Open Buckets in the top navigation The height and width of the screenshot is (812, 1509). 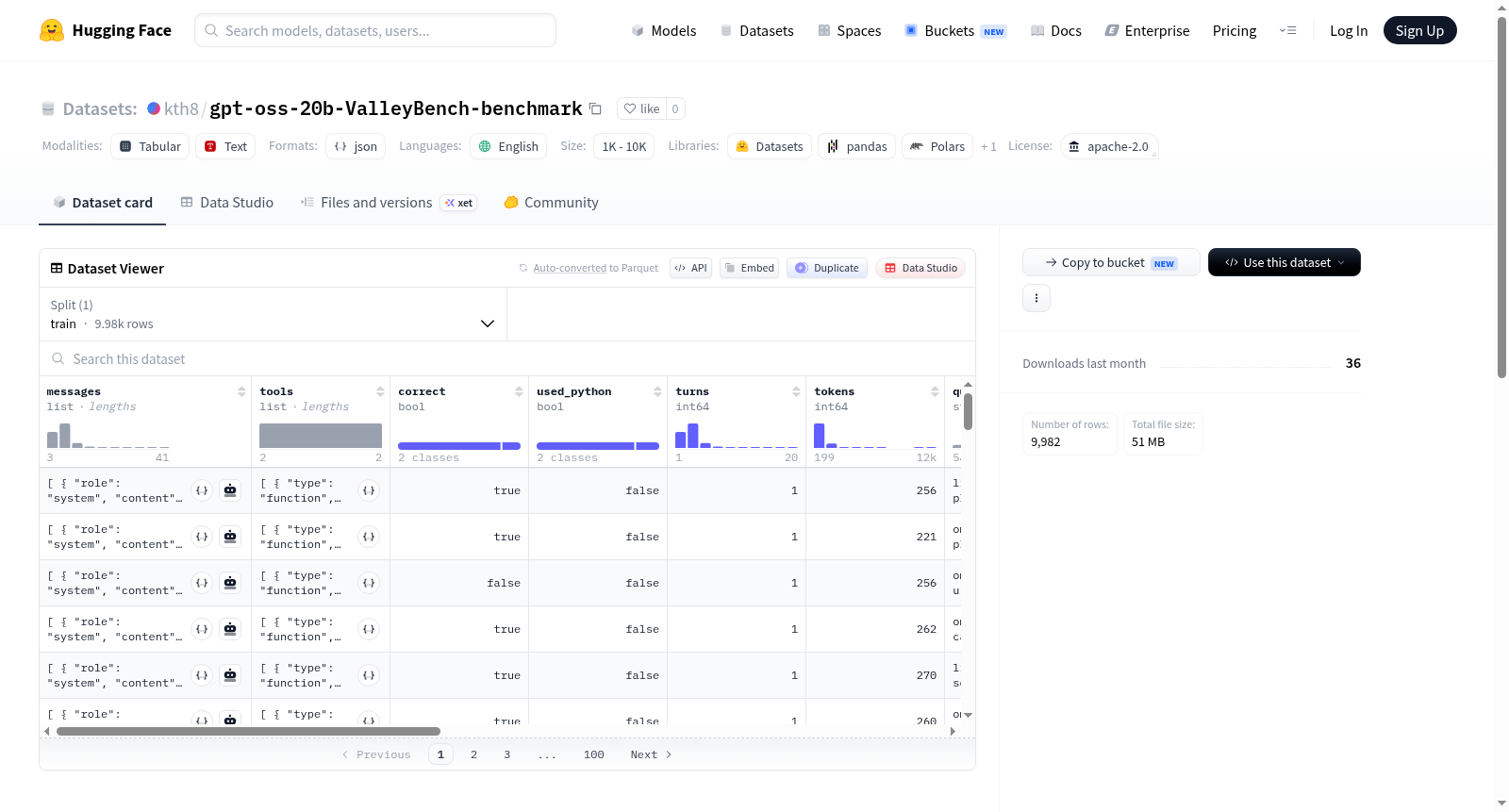pyautogui.click(x=955, y=30)
